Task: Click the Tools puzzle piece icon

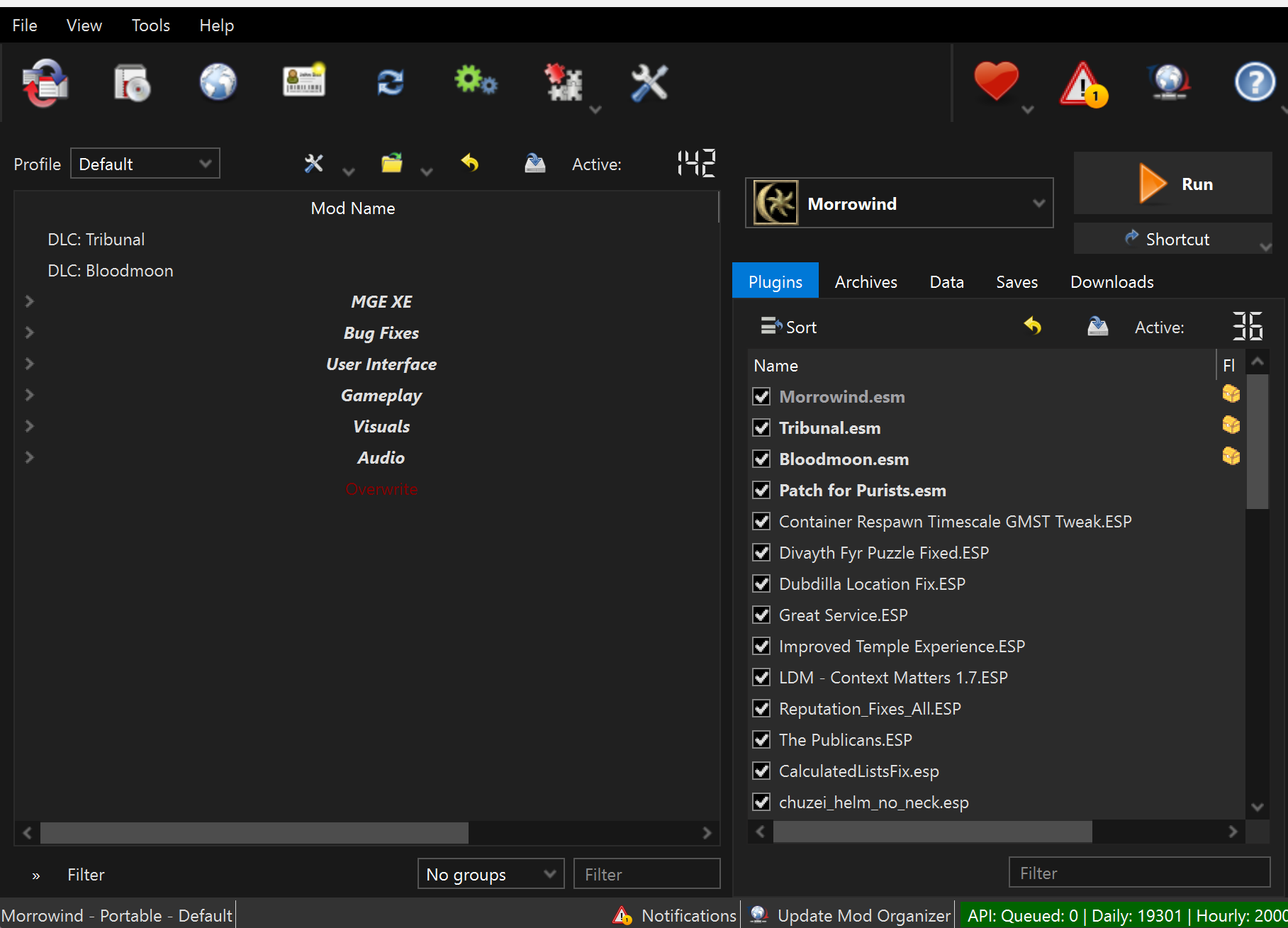Action: [x=564, y=83]
